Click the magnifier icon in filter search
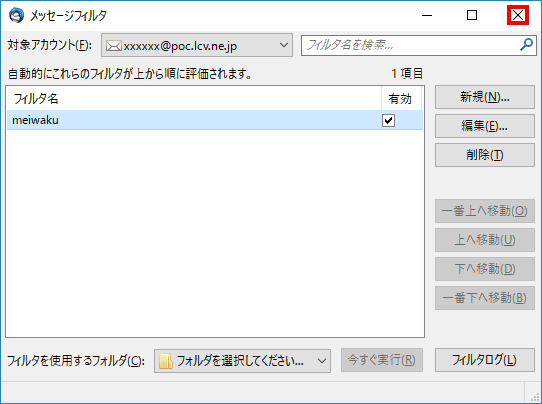 (526, 45)
